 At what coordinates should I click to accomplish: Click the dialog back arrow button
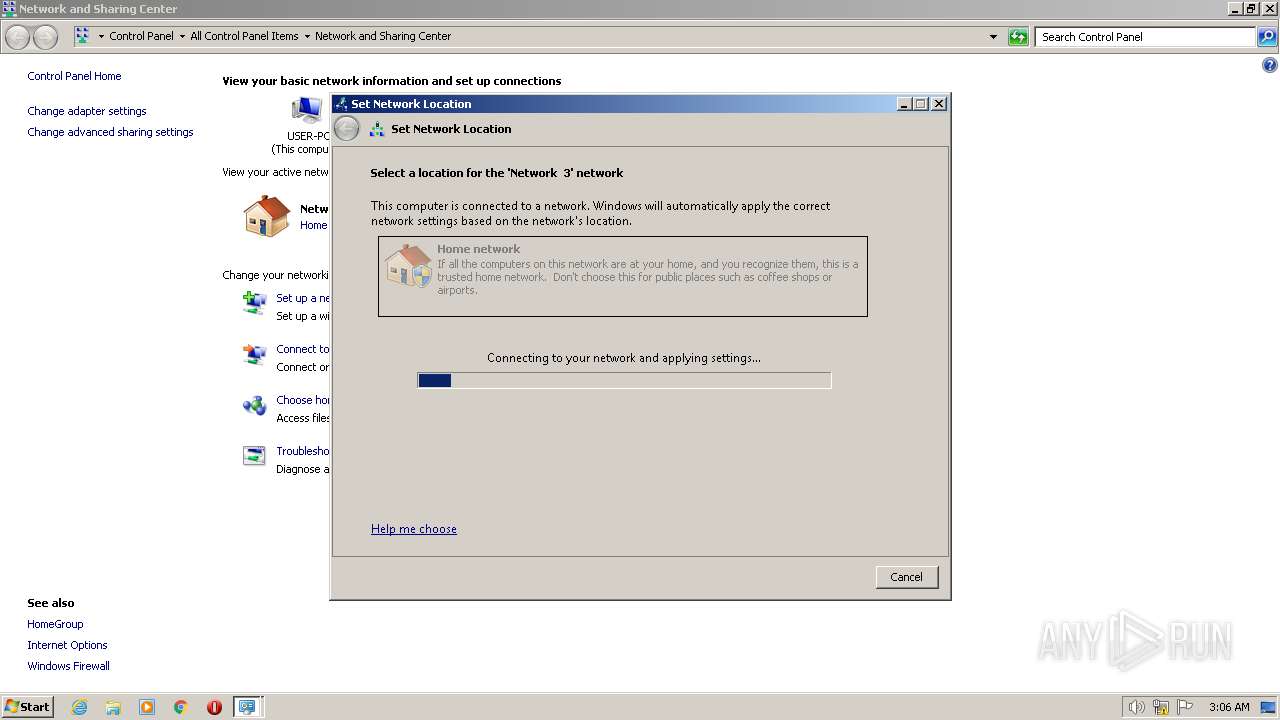click(x=346, y=129)
